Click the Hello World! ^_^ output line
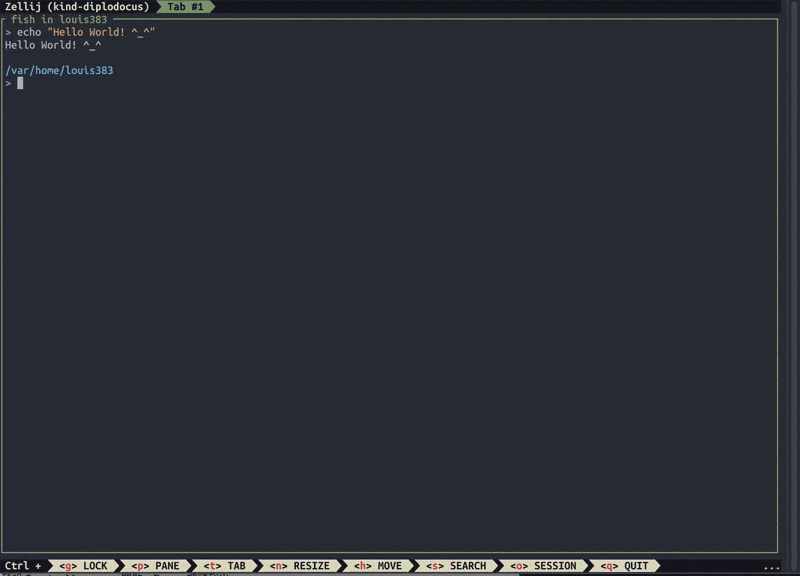This screenshot has width=800, height=576. (x=53, y=45)
